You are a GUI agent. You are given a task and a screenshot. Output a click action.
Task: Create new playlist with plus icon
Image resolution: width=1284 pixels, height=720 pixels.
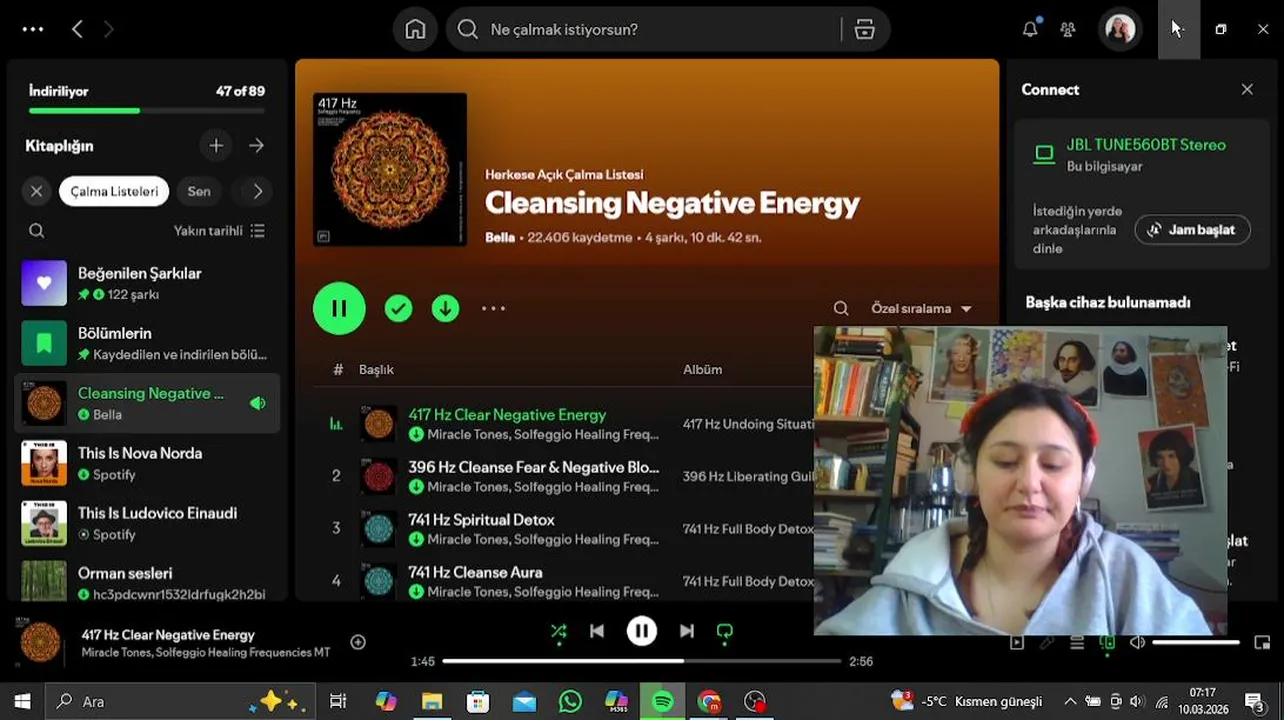(x=216, y=145)
